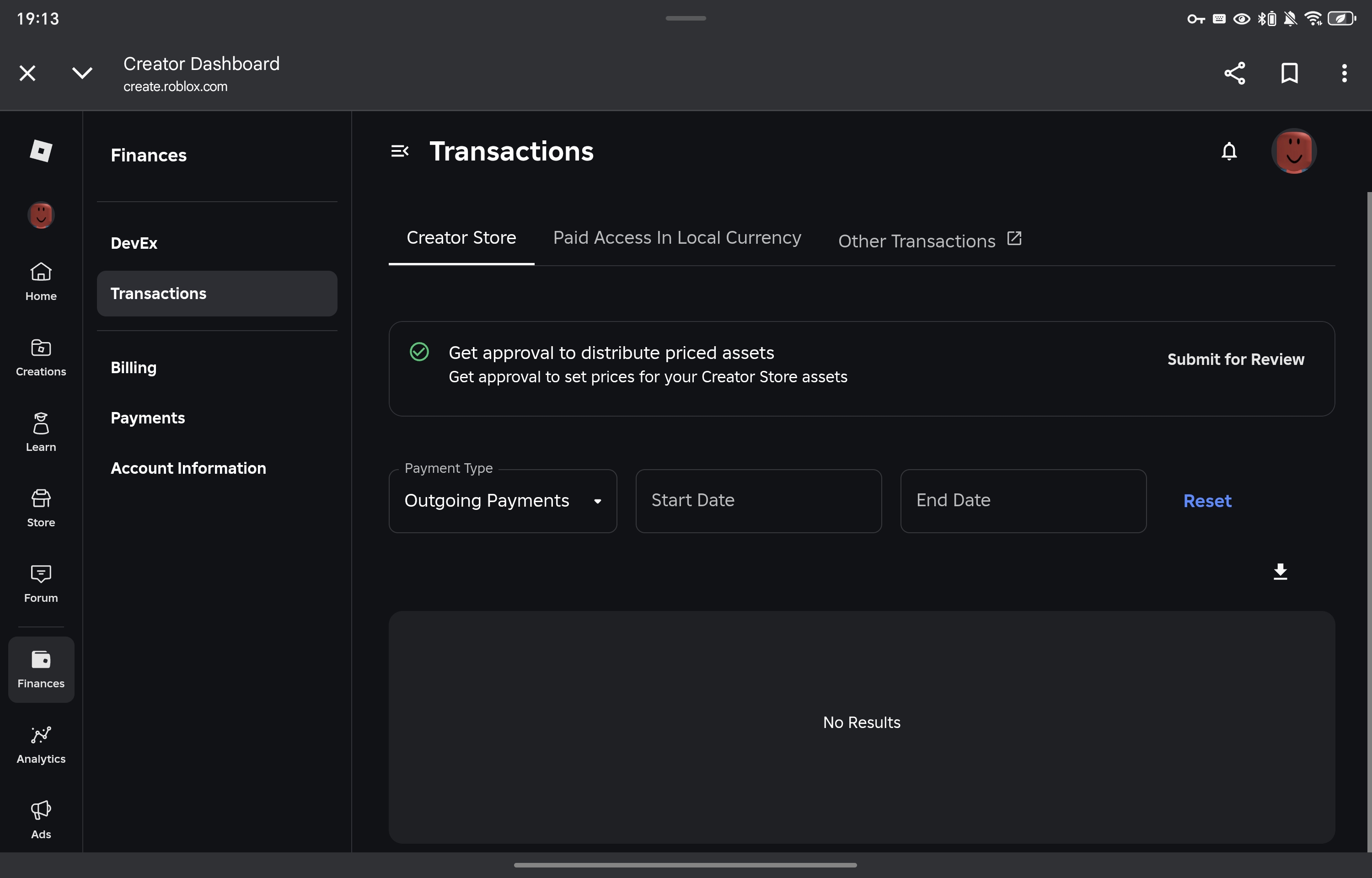
Task: Reset the transaction filters
Action: pos(1207,501)
